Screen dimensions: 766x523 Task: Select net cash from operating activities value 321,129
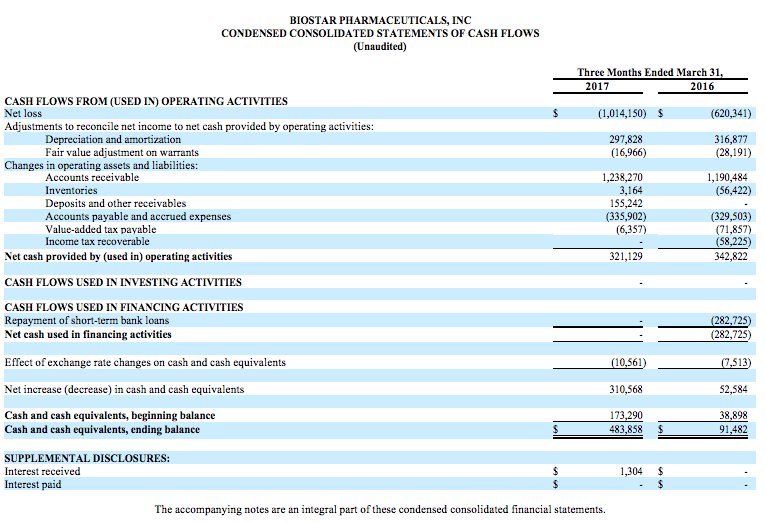(x=625, y=257)
